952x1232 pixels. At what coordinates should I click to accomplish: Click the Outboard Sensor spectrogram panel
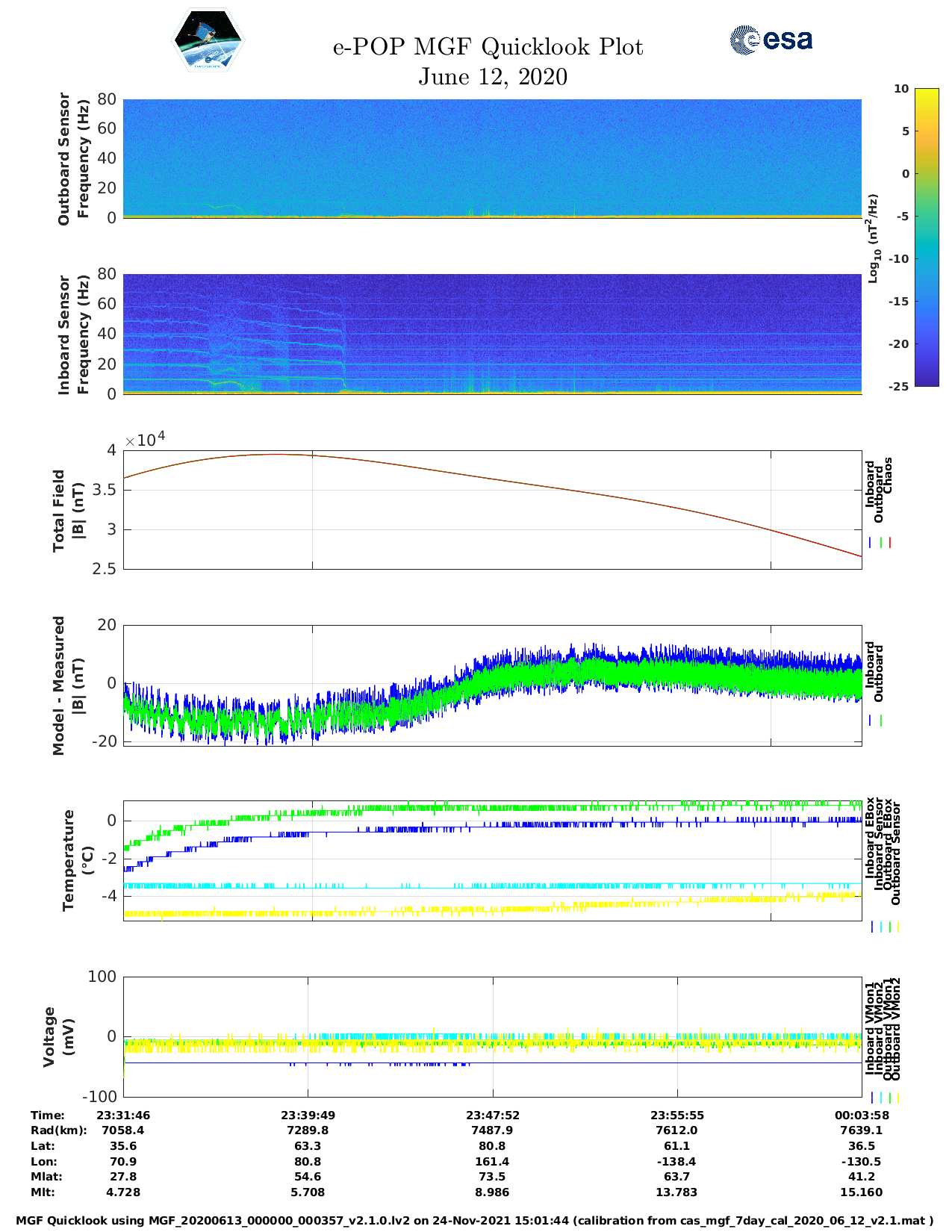(492, 158)
